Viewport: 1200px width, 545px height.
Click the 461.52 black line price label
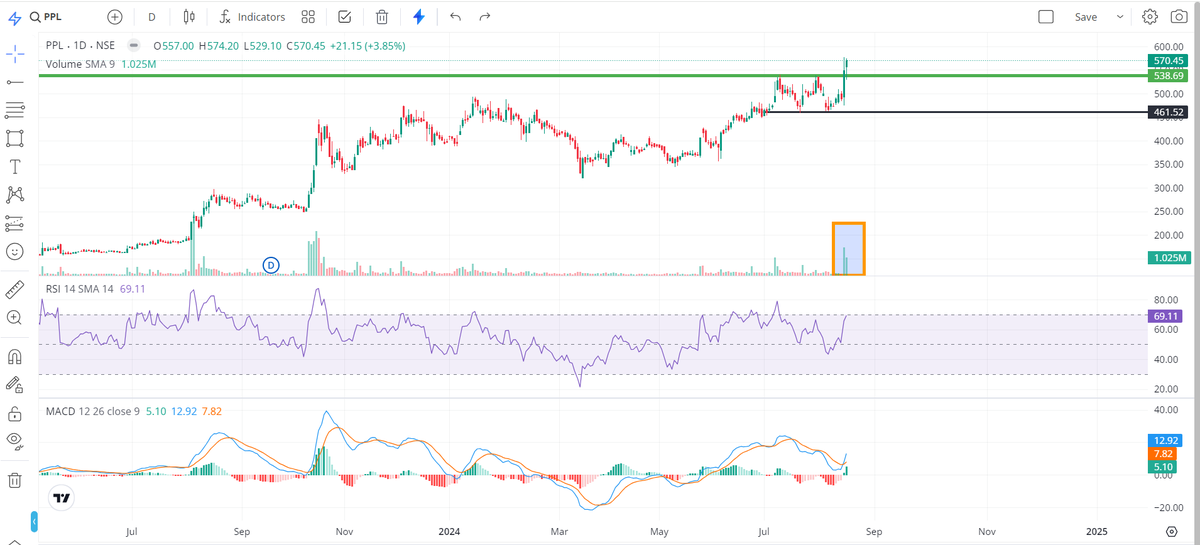1168,112
